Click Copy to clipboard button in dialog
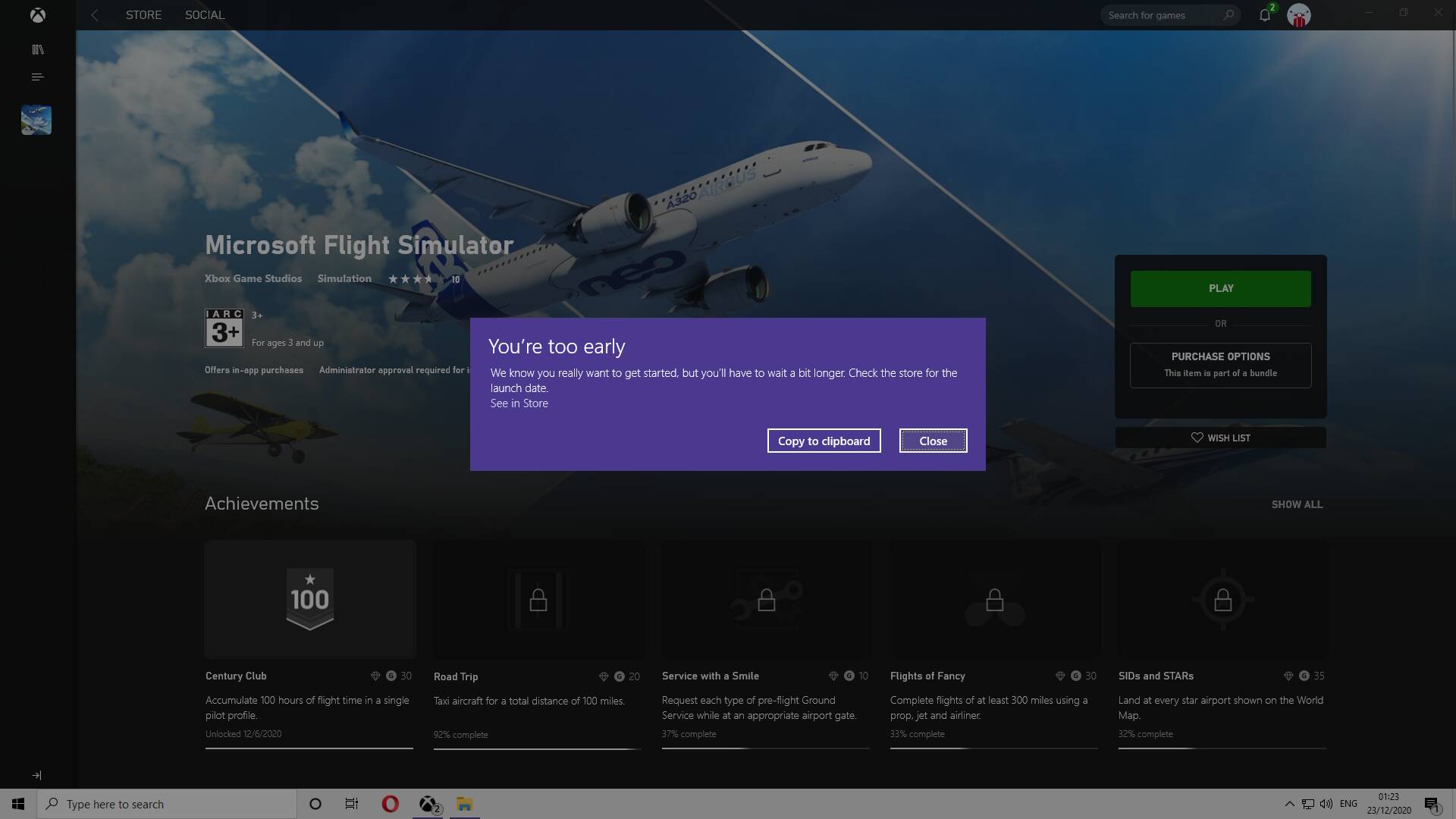1456x819 pixels. (824, 440)
